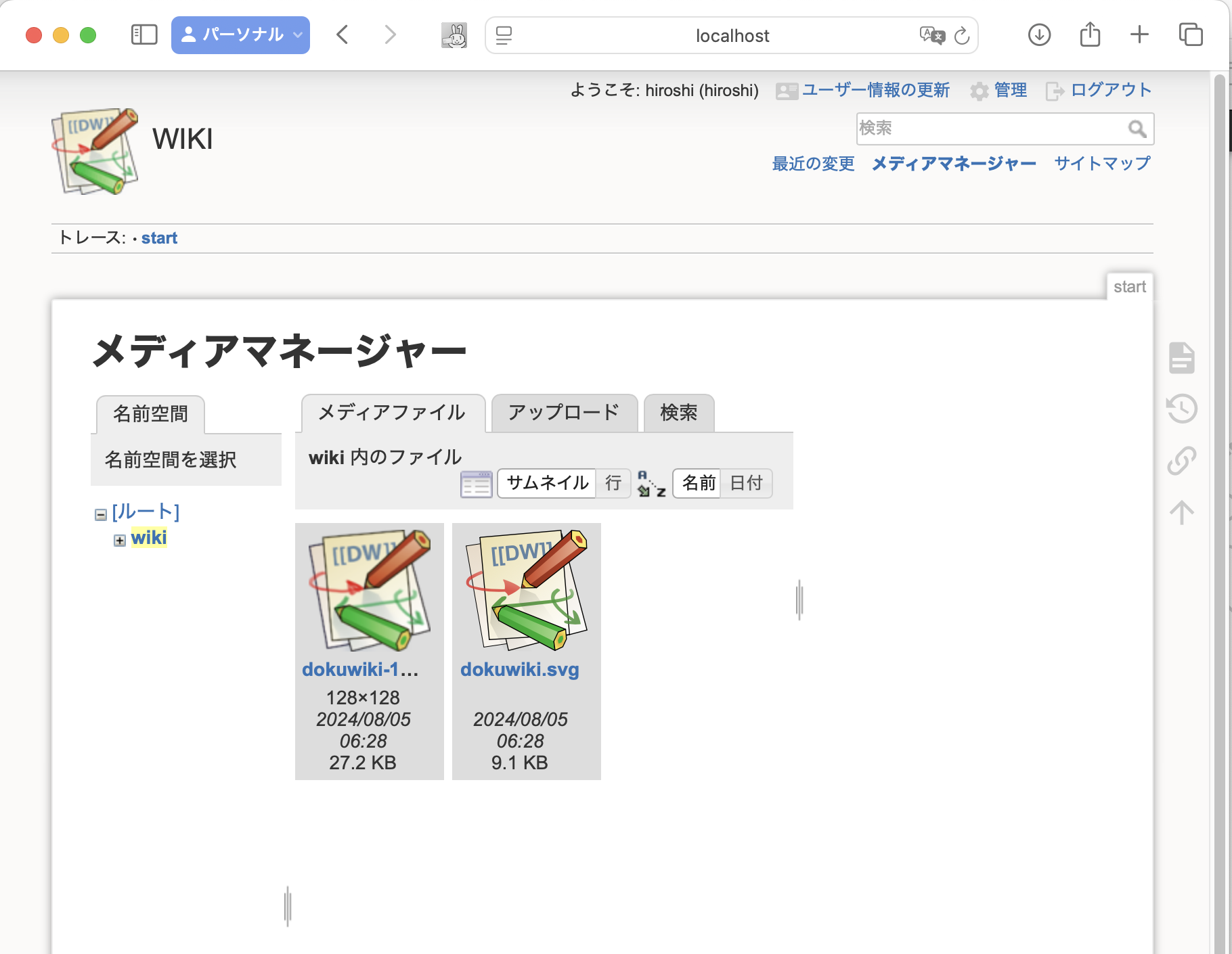Select the サムネイル display toggle
The width and height of the screenshot is (1232, 954).
pos(546,483)
